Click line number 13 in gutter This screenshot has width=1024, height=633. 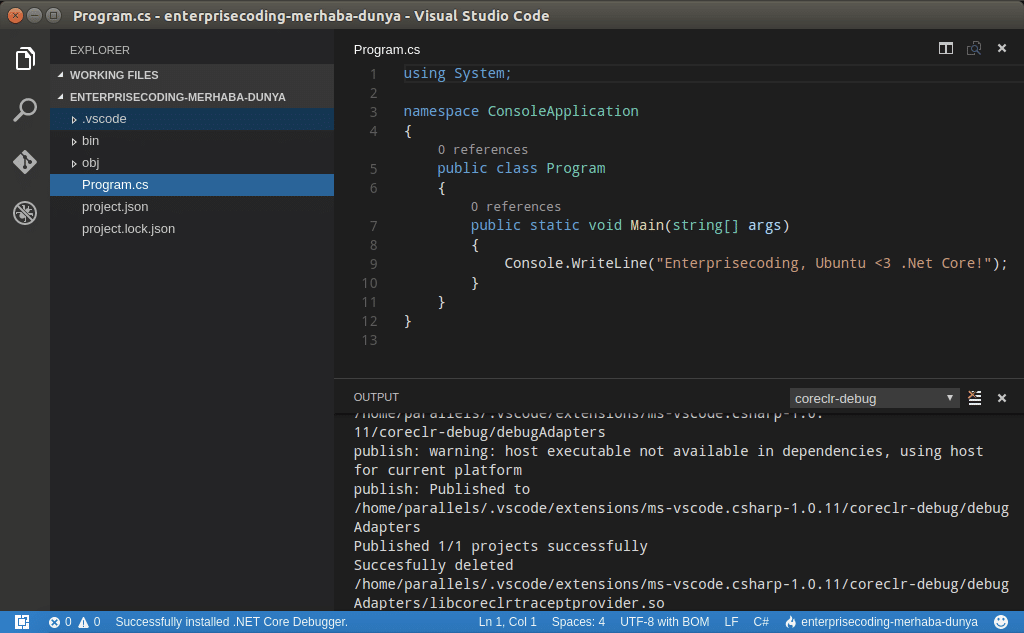coord(370,340)
